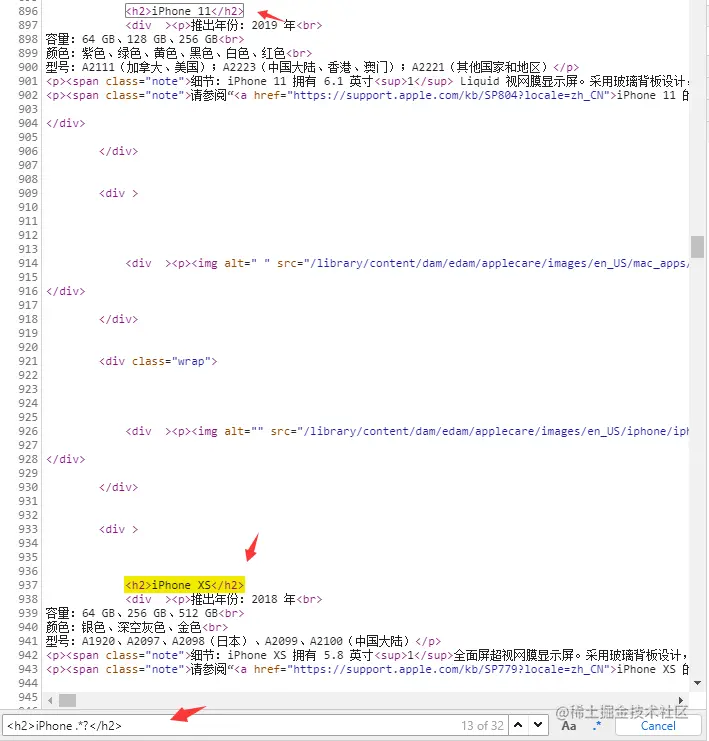Click closing div tag on line 904

tap(66, 123)
